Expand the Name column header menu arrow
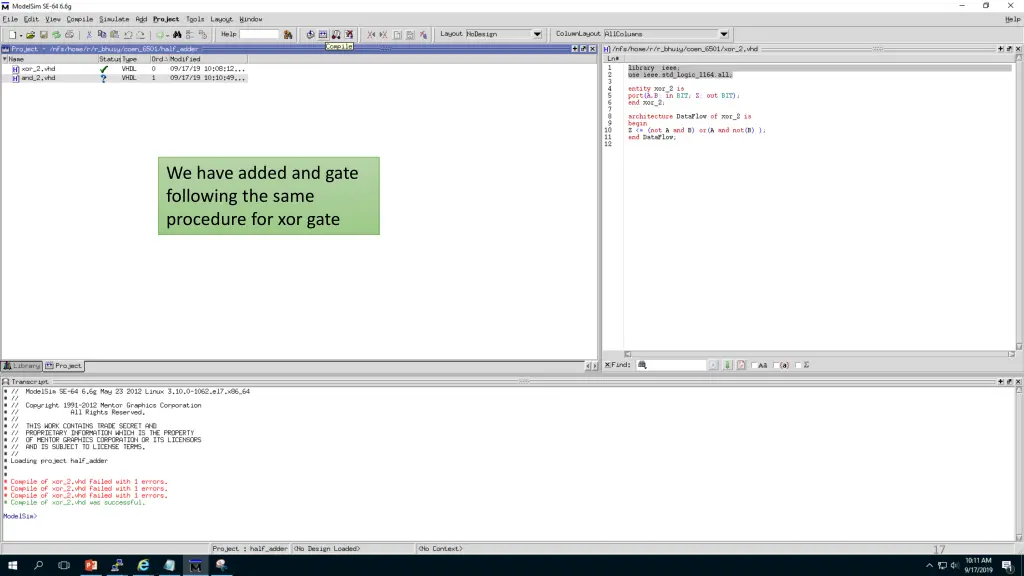The image size is (1024, 576). tap(5, 59)
